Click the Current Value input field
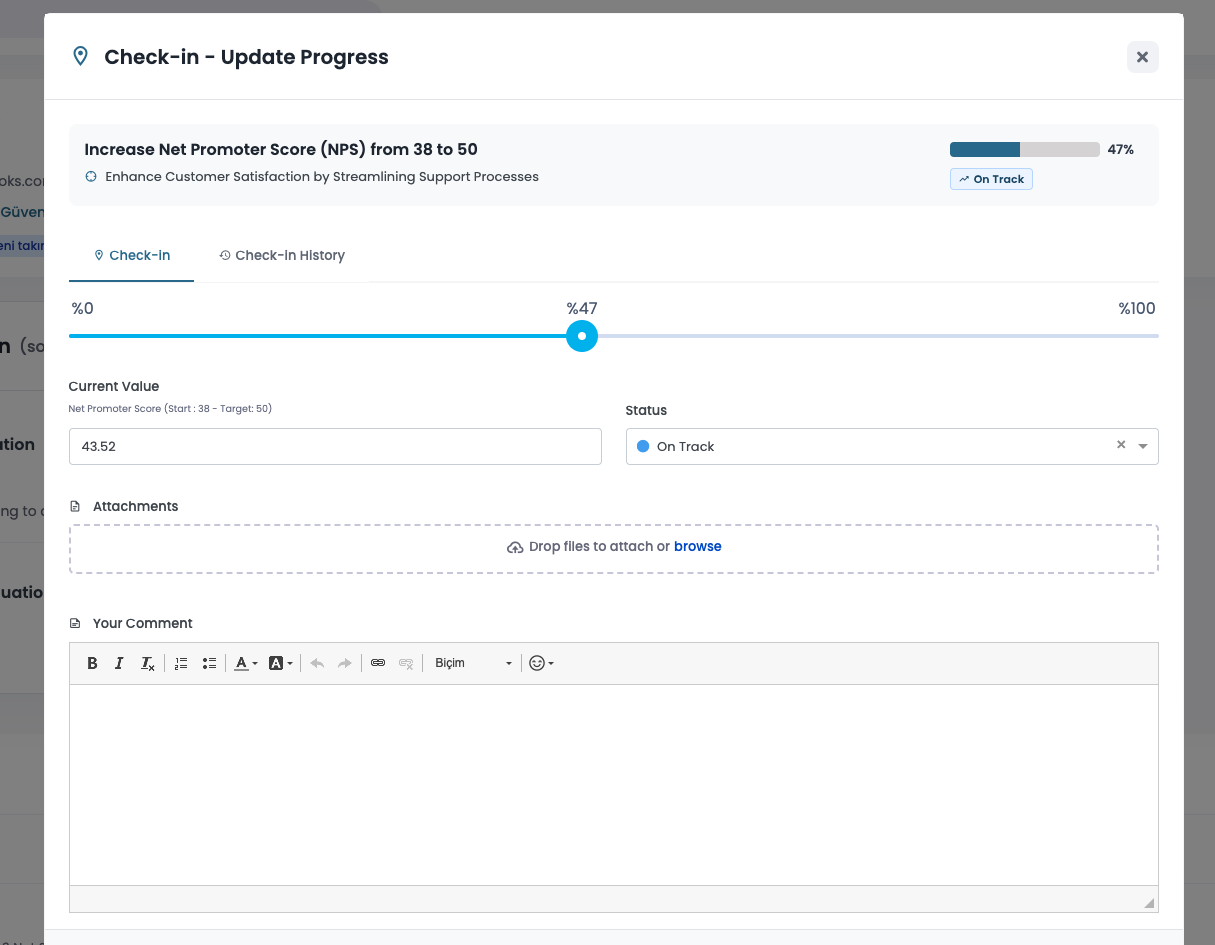 335,447
